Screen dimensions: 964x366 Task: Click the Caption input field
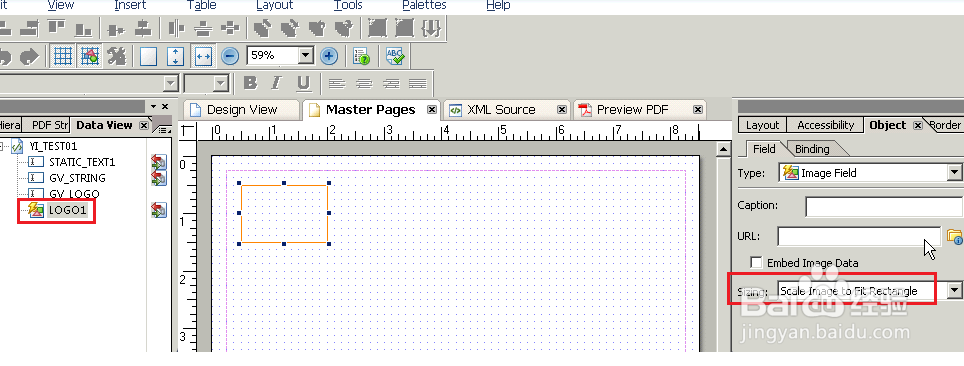tap(884, 206)
